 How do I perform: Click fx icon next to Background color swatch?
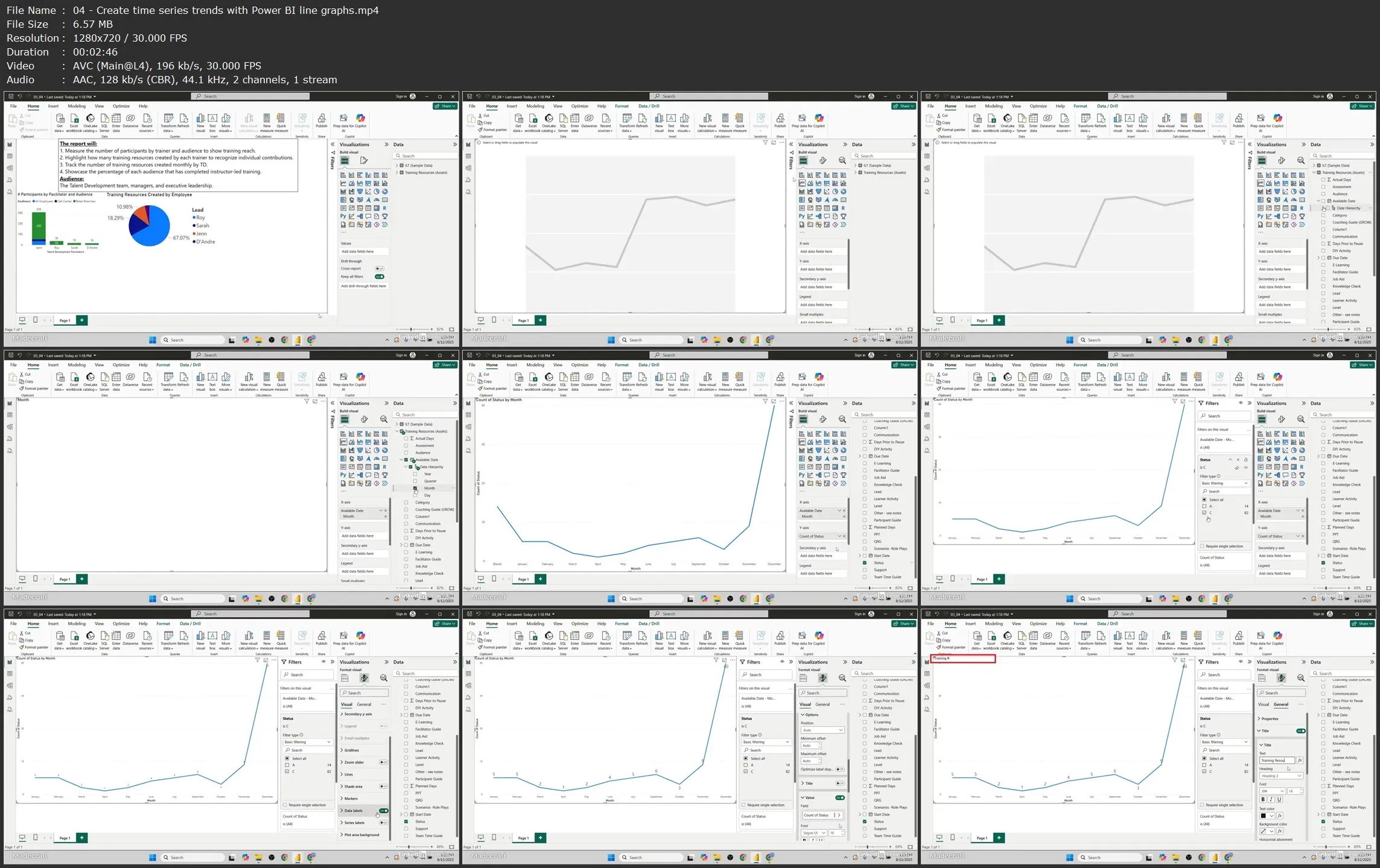point(1279,831)
